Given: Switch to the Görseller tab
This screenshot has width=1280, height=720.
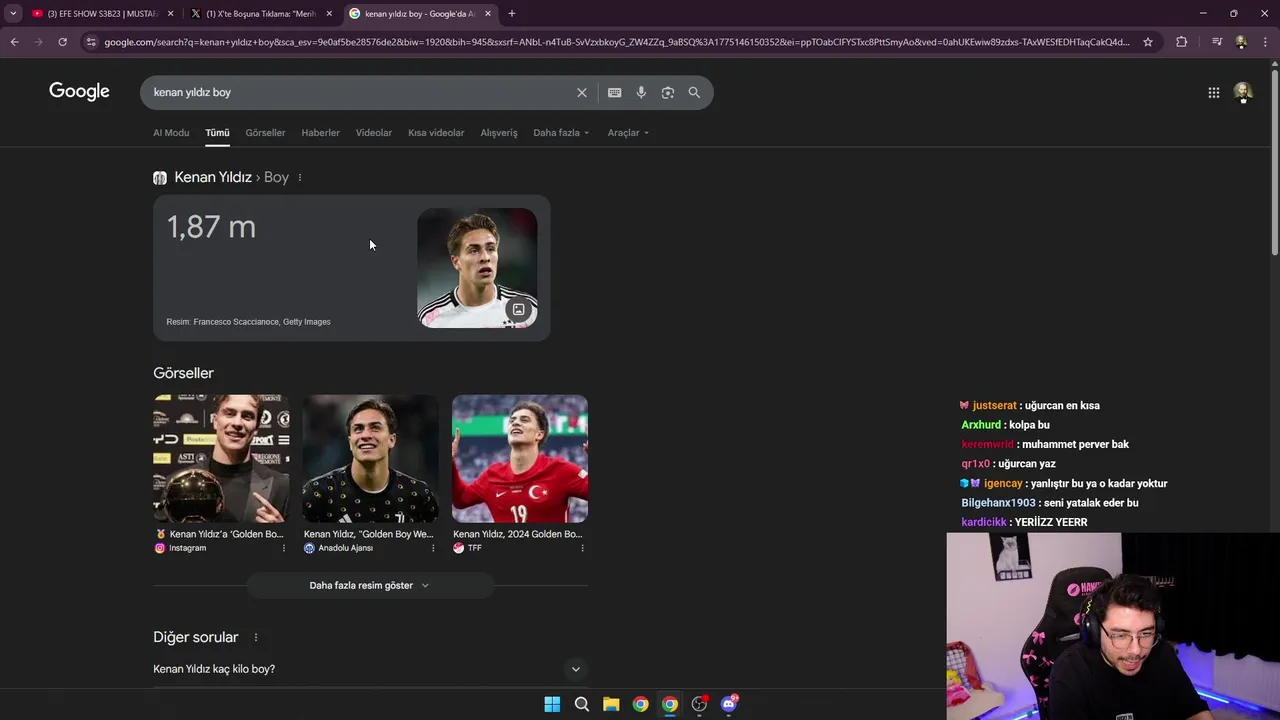Looking at the screenshot, I should click(265, 132).
